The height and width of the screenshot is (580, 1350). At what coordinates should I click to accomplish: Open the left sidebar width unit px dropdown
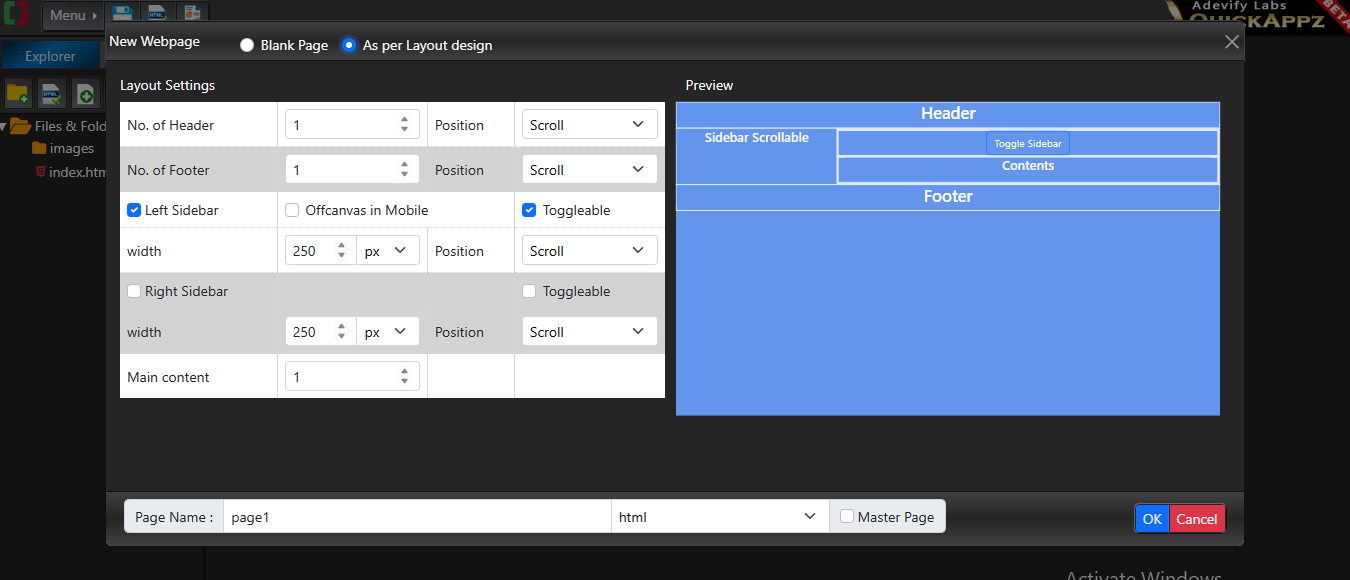click(387, 251)
